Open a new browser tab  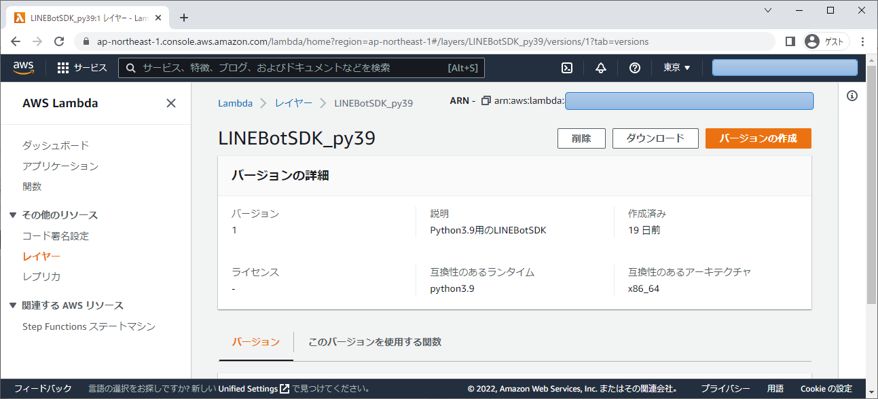click(184, 17)
